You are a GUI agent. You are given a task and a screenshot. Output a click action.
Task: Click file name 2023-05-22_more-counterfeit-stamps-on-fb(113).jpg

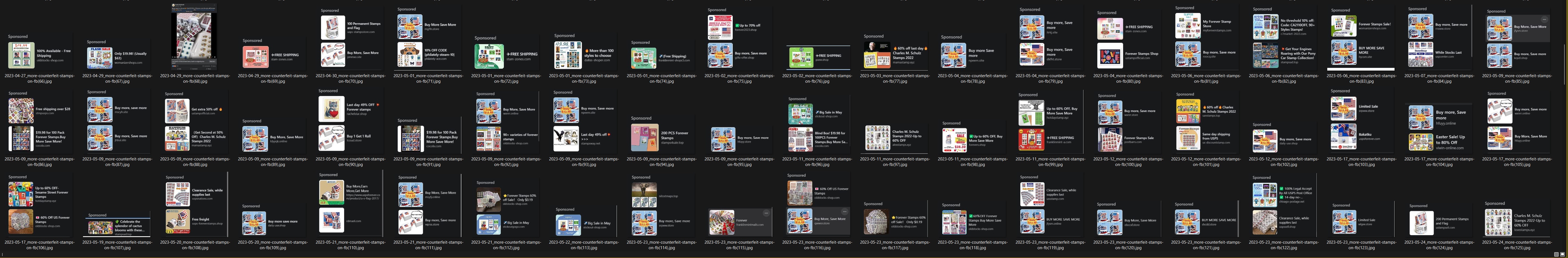coord(584,244)
